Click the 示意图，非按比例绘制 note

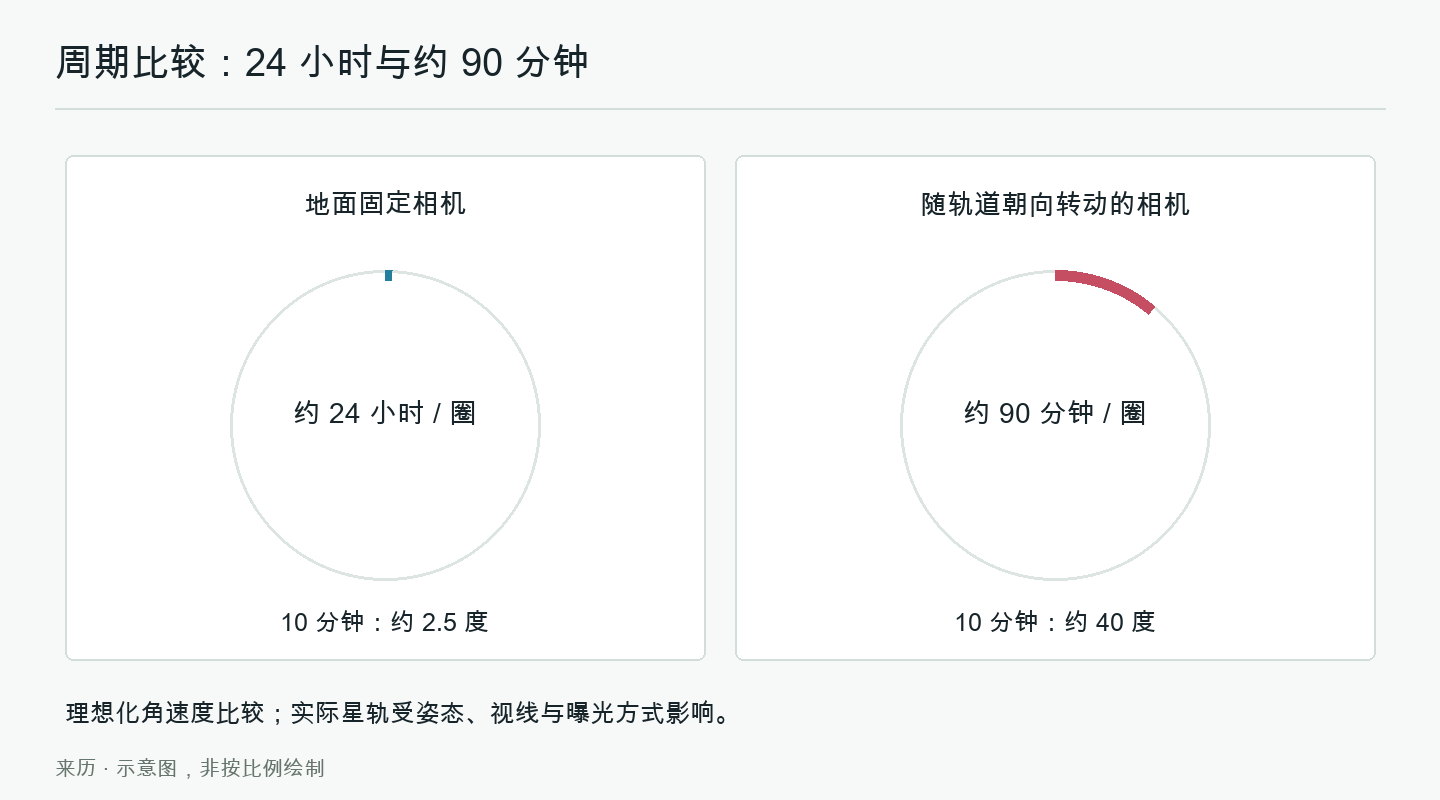(x=220, y=768)
